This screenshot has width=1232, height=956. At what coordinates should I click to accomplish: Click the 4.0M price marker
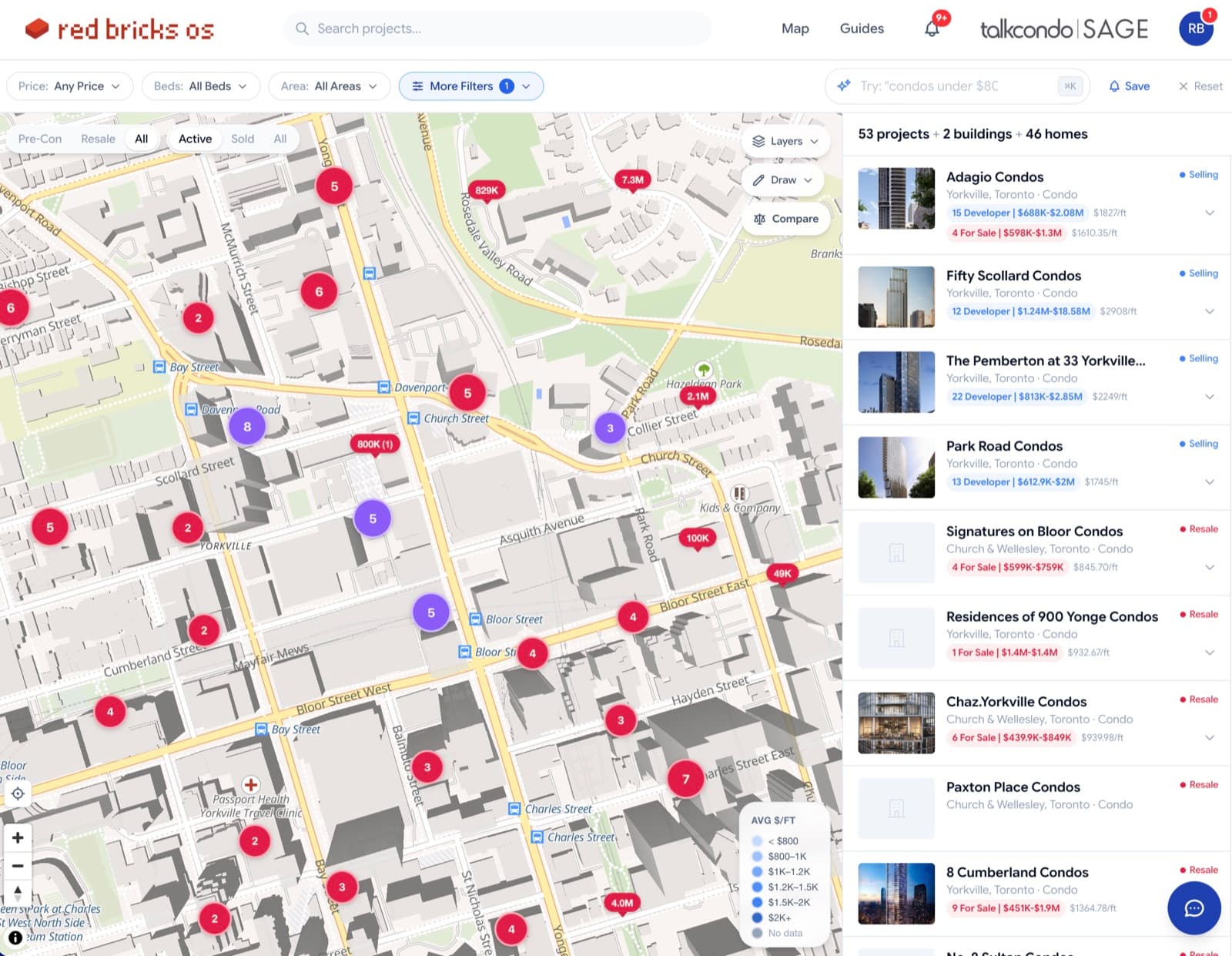pyautogui.click(x=622, y=903)
